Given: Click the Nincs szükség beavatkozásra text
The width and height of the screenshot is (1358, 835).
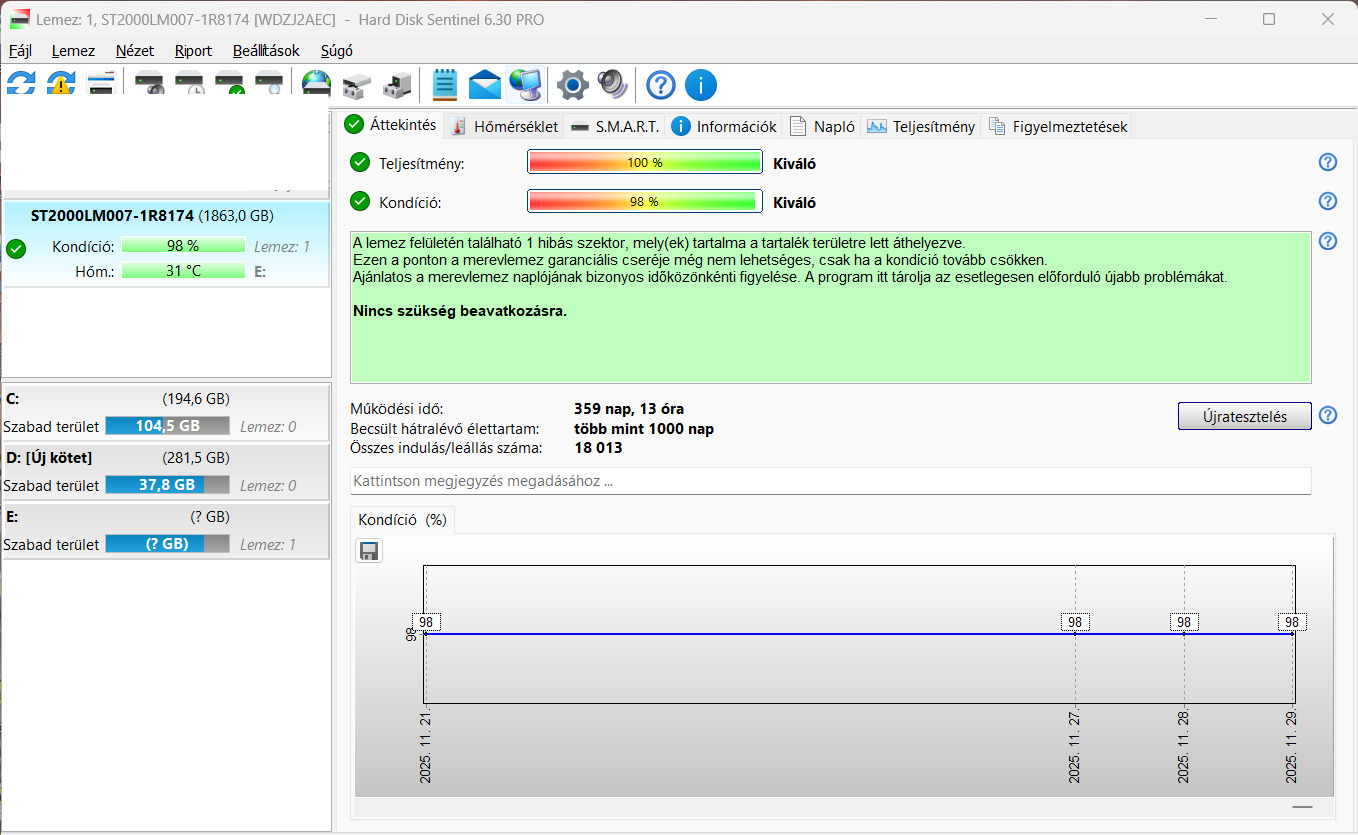Looking at the screenshot, I should [460, 311].
